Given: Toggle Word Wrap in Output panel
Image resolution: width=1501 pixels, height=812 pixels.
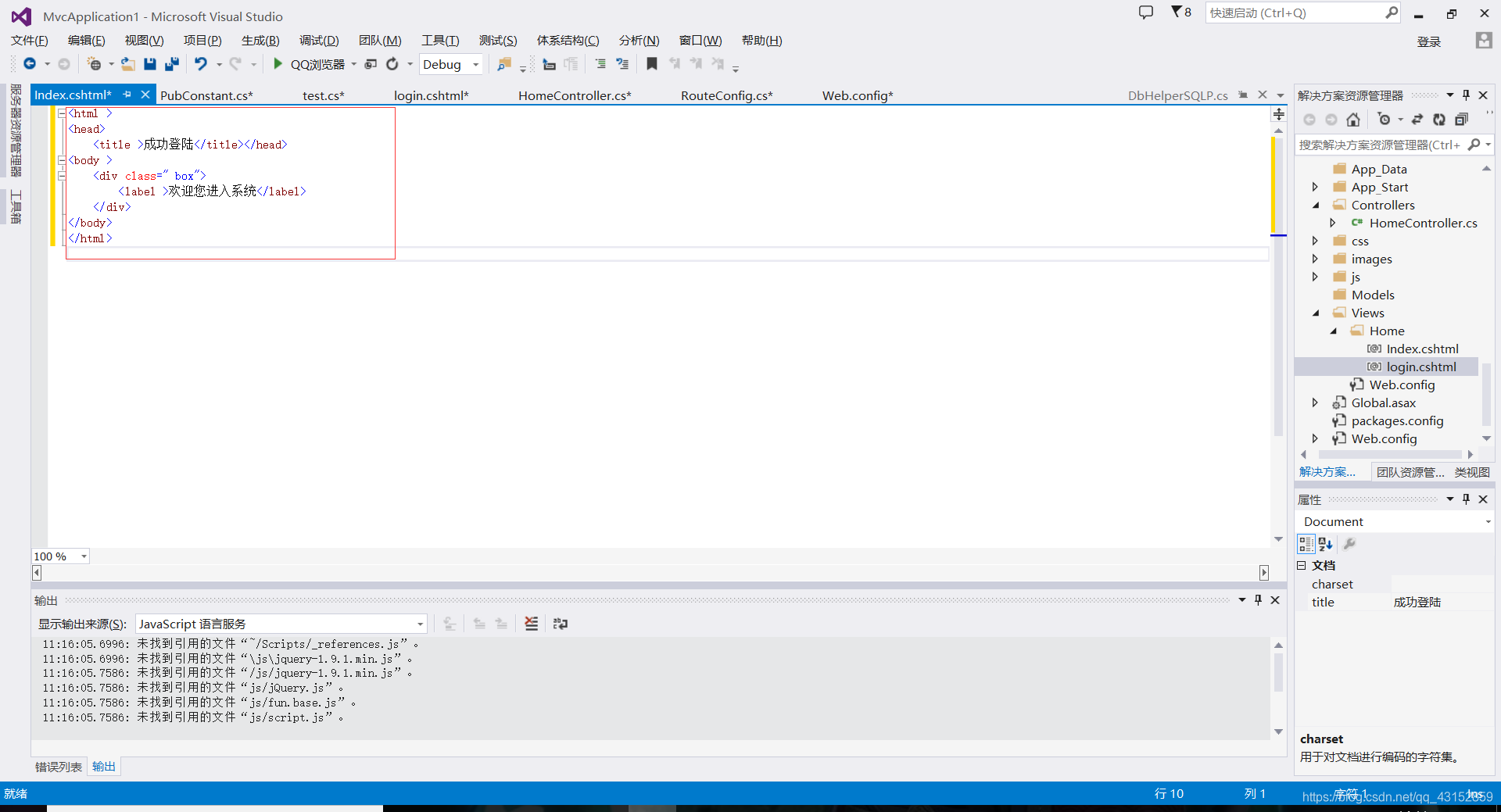Looking at the screenshot, I should click(x=561, y=624).
